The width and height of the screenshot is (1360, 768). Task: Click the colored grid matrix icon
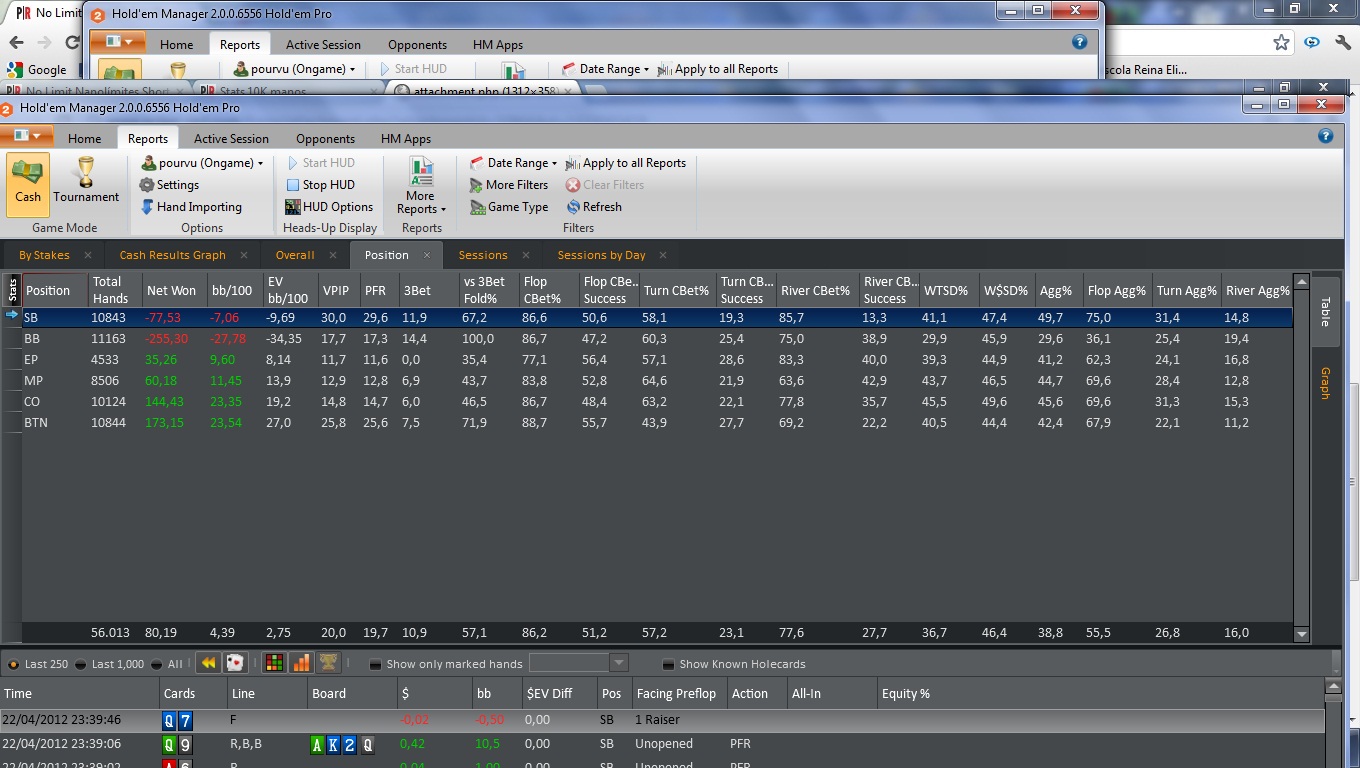pos(273,662)
